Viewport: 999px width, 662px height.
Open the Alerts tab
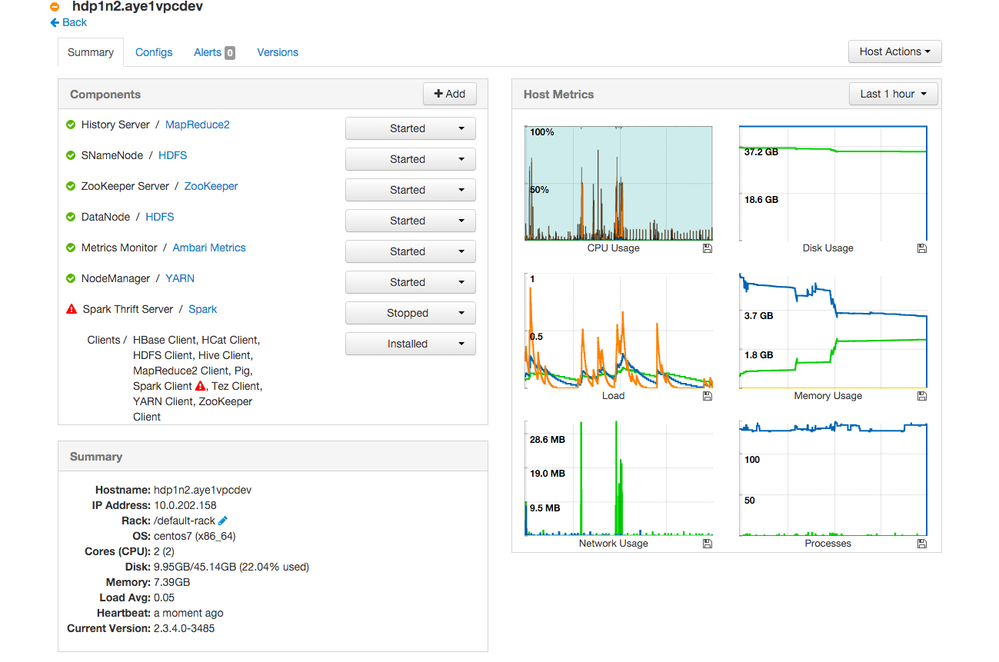(x=214, y=52)
